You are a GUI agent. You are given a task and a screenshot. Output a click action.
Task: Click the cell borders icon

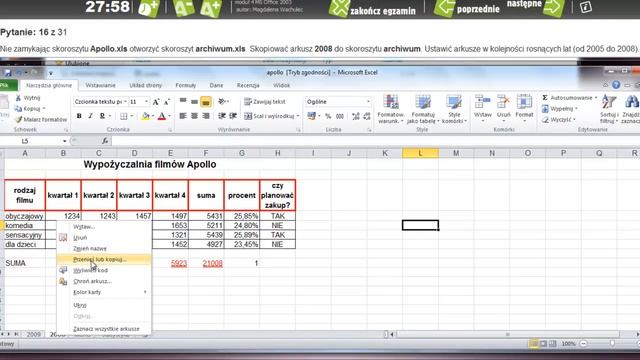(x=124, y=116)
